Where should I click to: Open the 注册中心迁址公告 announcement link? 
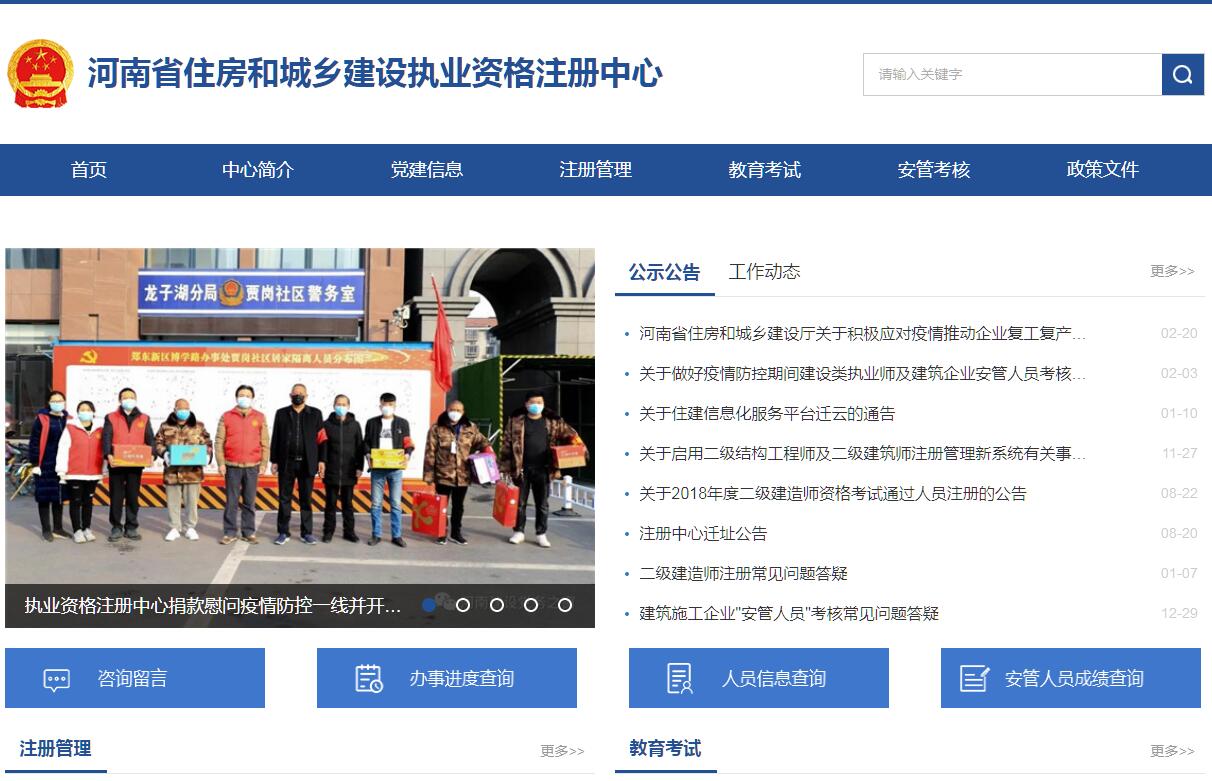click(703, 534)
